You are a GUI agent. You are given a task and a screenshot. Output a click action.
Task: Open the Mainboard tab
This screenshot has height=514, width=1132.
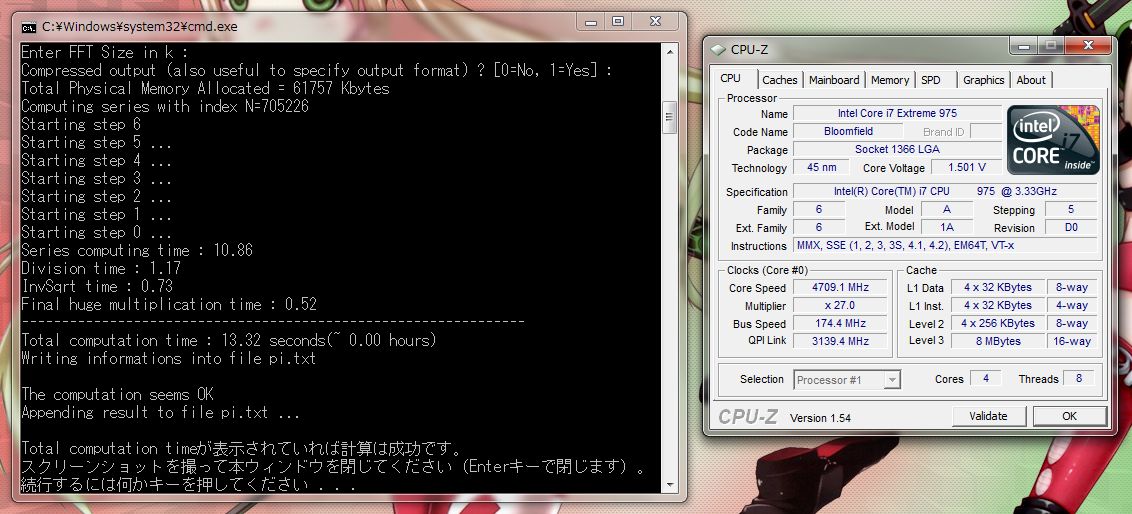(x=834, y=80)
